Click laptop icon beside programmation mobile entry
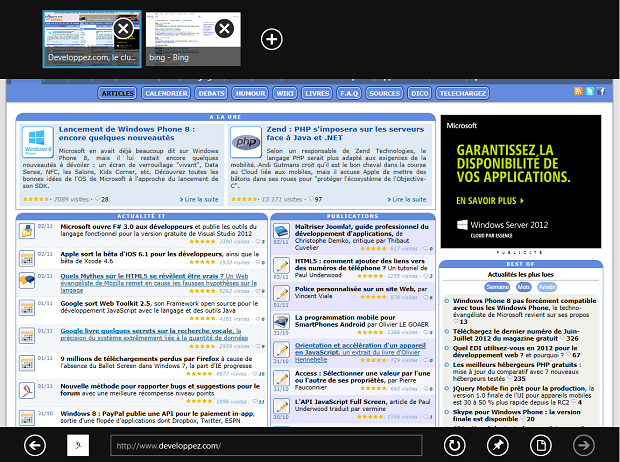Screen dimensions: 620x462 click(x=282, y=322)
